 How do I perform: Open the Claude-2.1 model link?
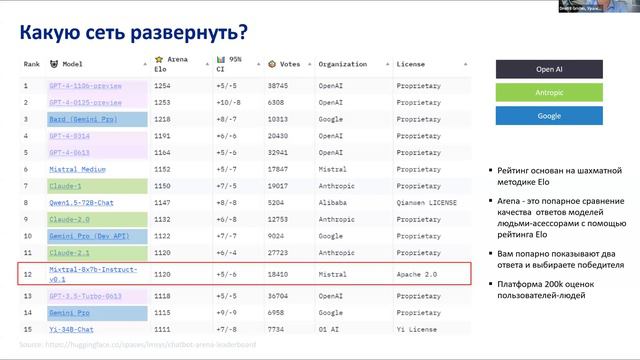[69, 253]
